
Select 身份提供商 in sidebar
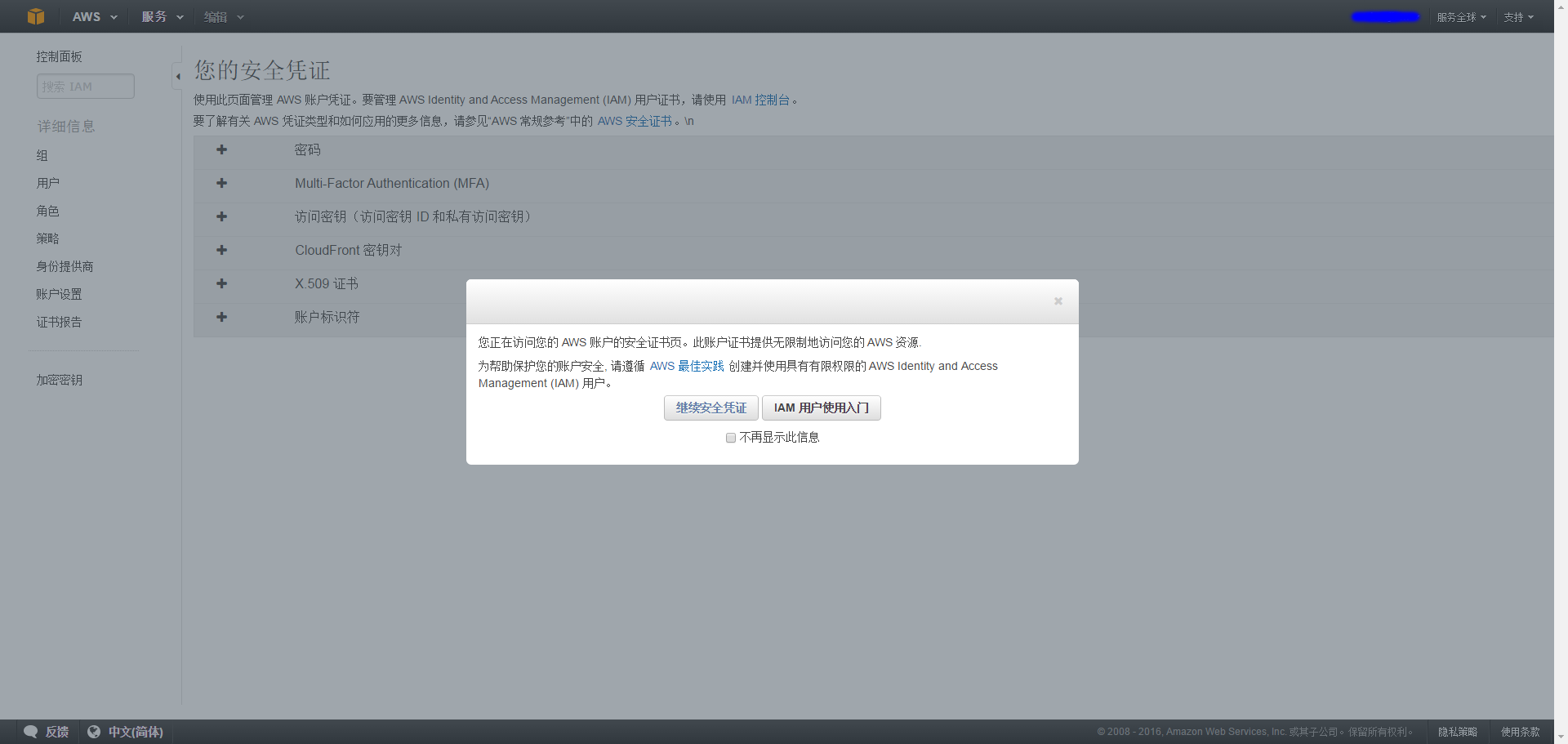pyautogui.click(x=65, y=266)
